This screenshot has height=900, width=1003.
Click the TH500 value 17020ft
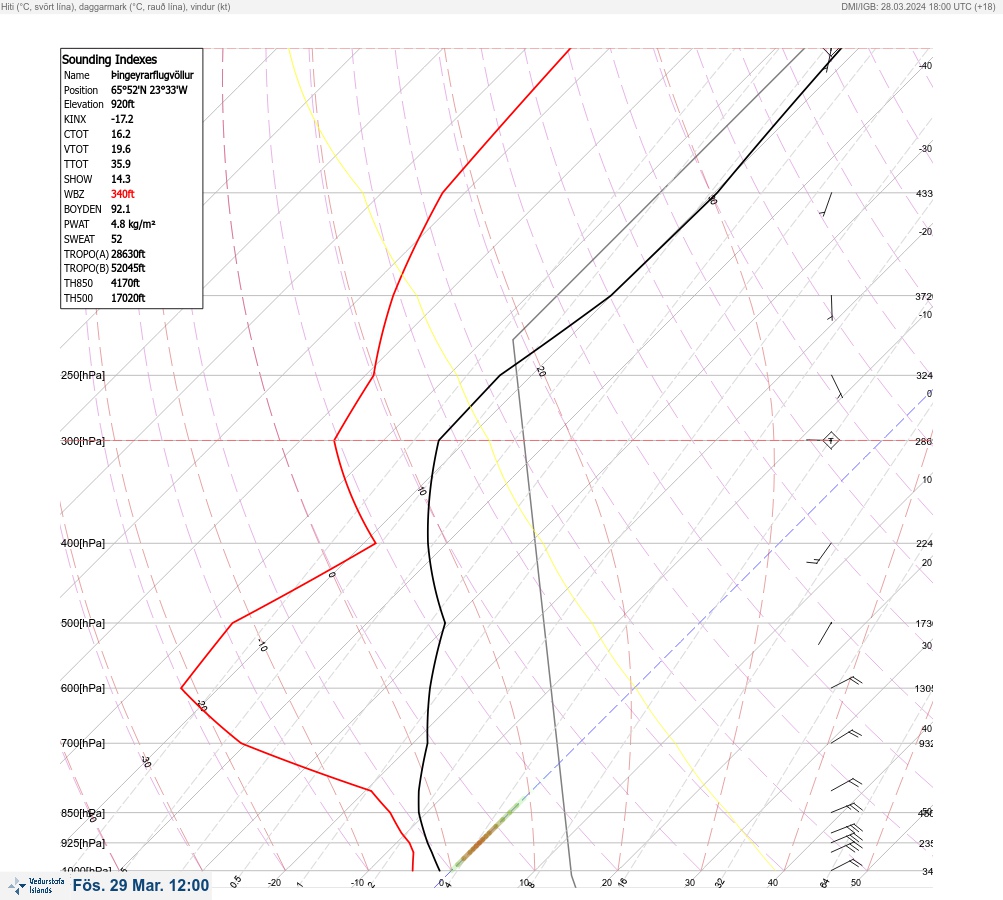pos(128,298)
